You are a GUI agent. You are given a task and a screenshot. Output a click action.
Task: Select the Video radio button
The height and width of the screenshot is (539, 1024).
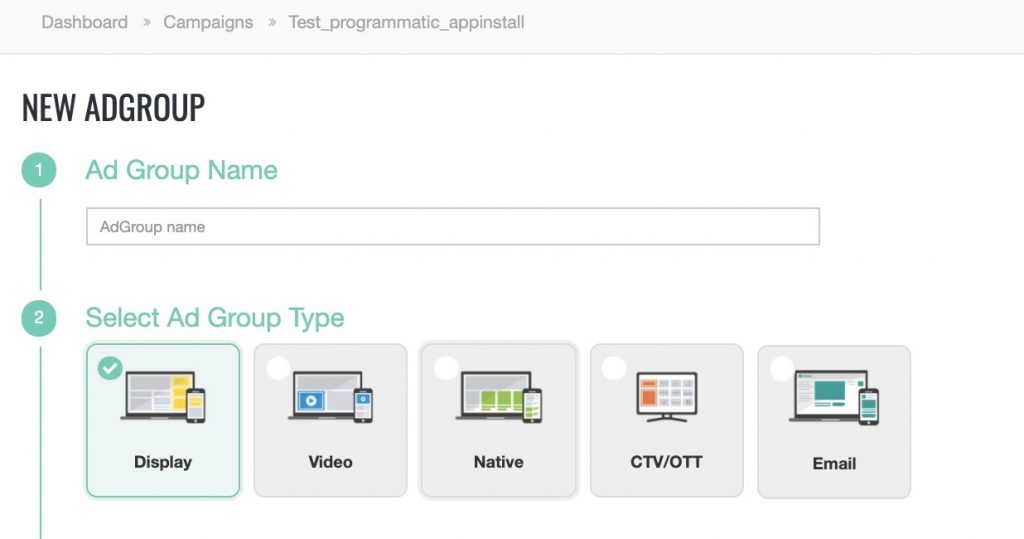click(278, 368)
